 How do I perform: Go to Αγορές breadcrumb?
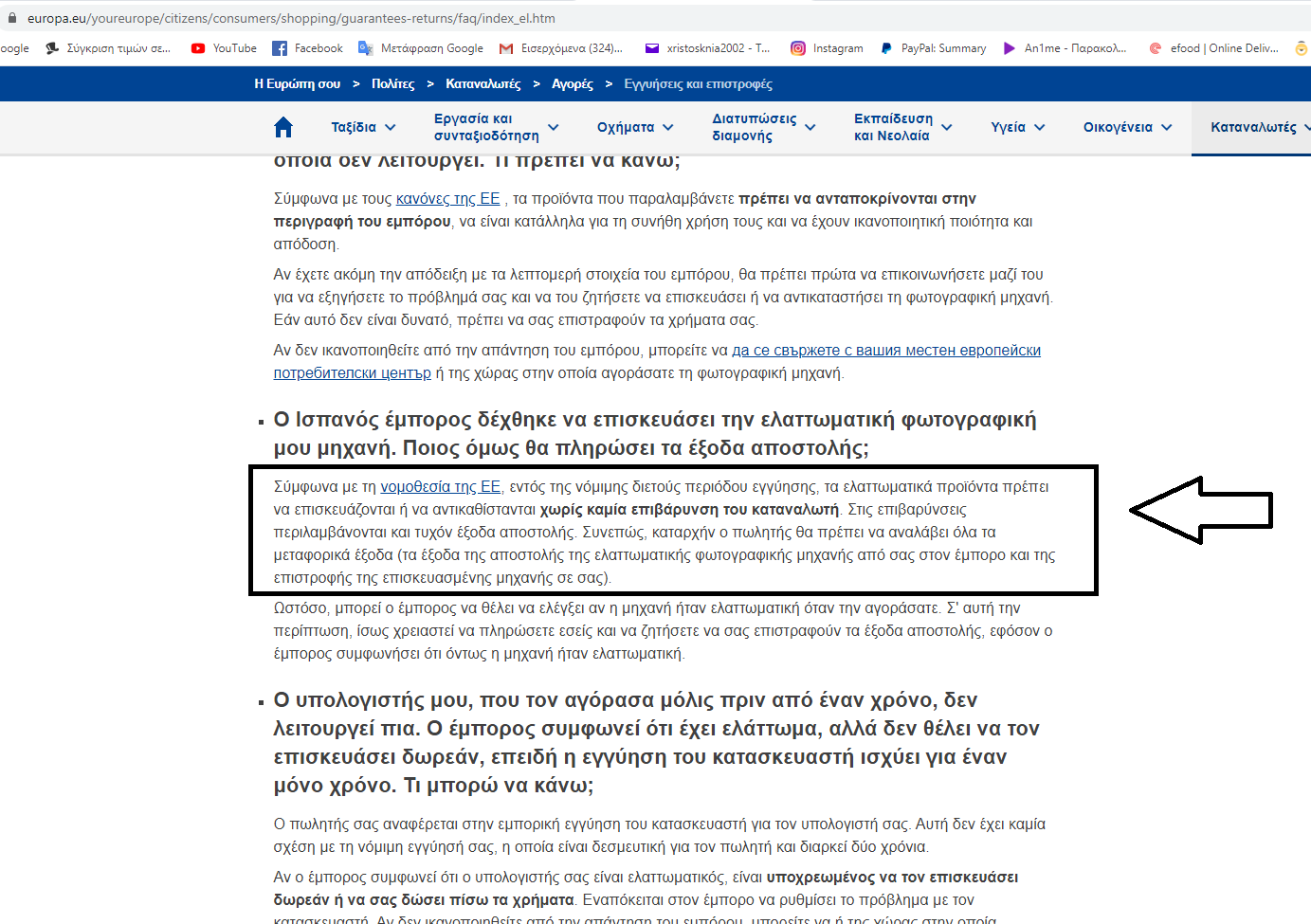(573, 84)
